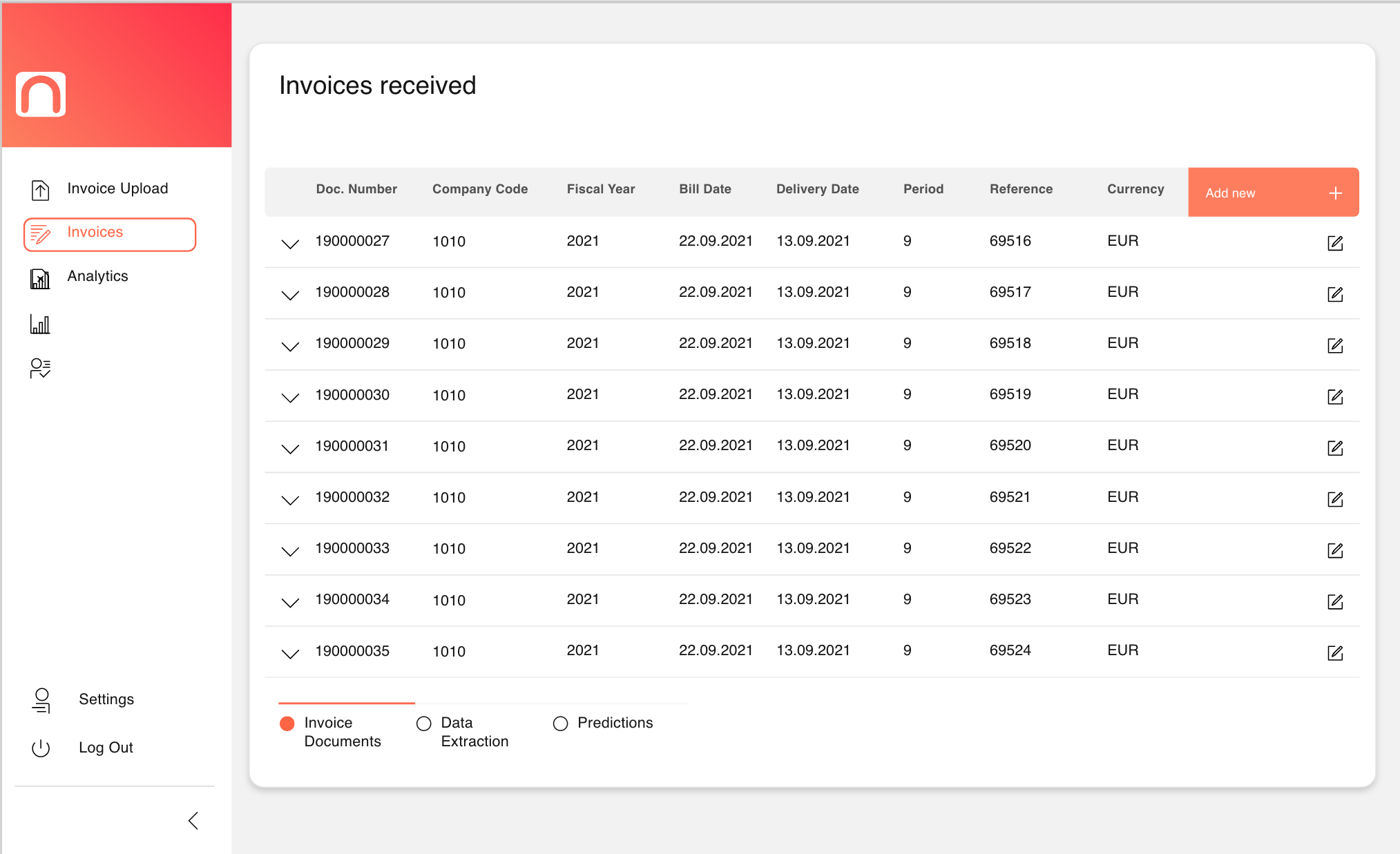This screenshot has width=1400, height=854.
Task: Click edit icon for invoice 190000031
Action: (x=1335, y=448)
